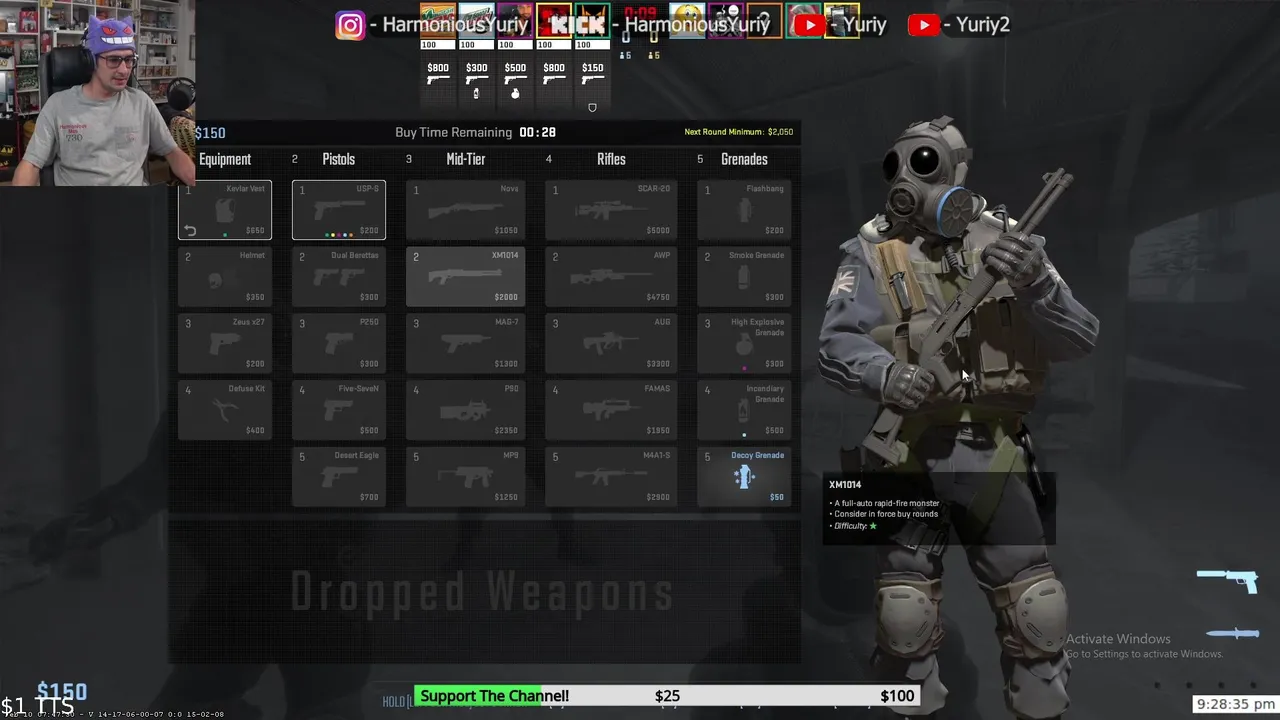Buy the Dual Berettas
The image size is (1280, 720).
[339, 277]
